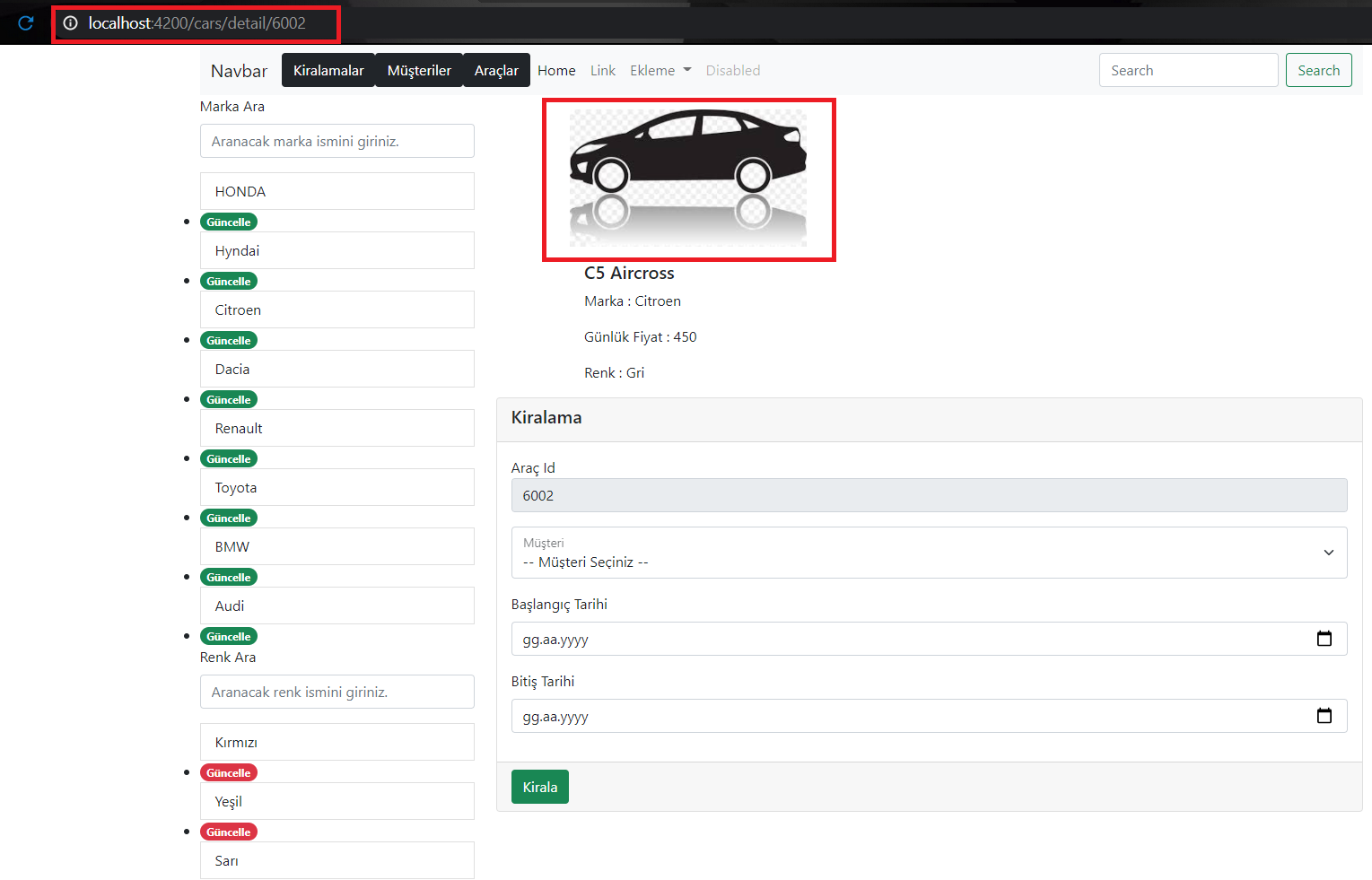Open the Araçlar tab
This screenshot has height=880, width=1372.
[x=495, y=70]
